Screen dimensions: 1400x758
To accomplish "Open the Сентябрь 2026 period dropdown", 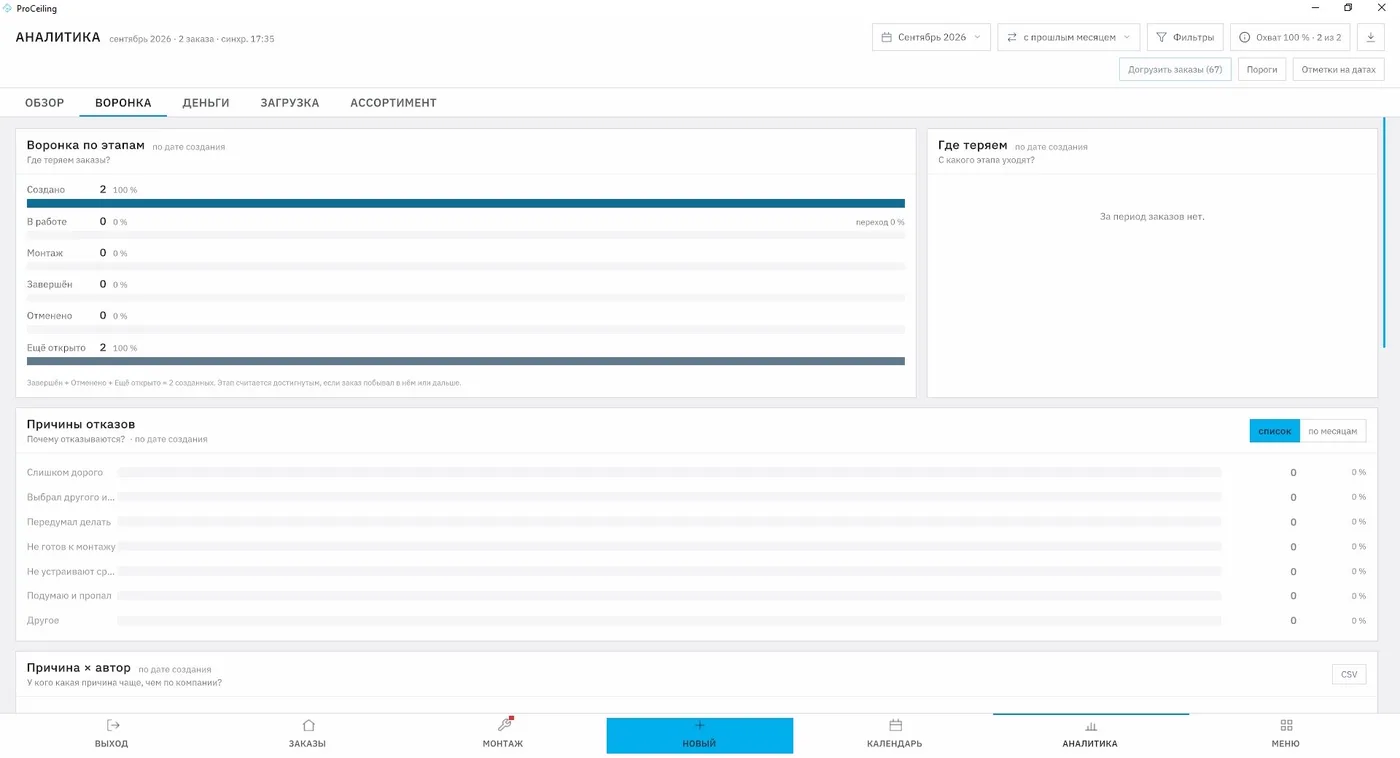I will point(931,37).
